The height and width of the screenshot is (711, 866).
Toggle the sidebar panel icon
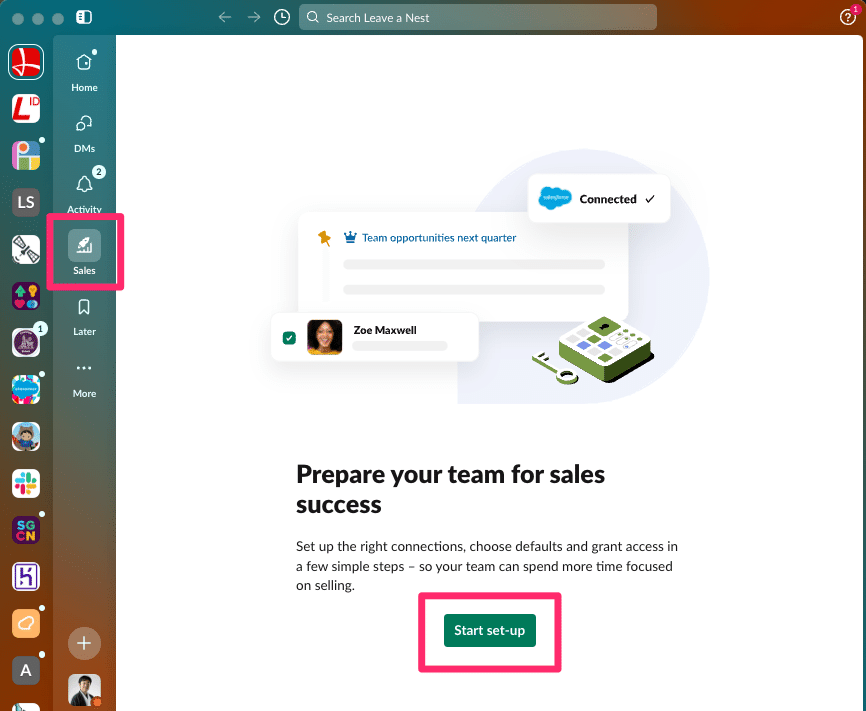click(84, 17)
